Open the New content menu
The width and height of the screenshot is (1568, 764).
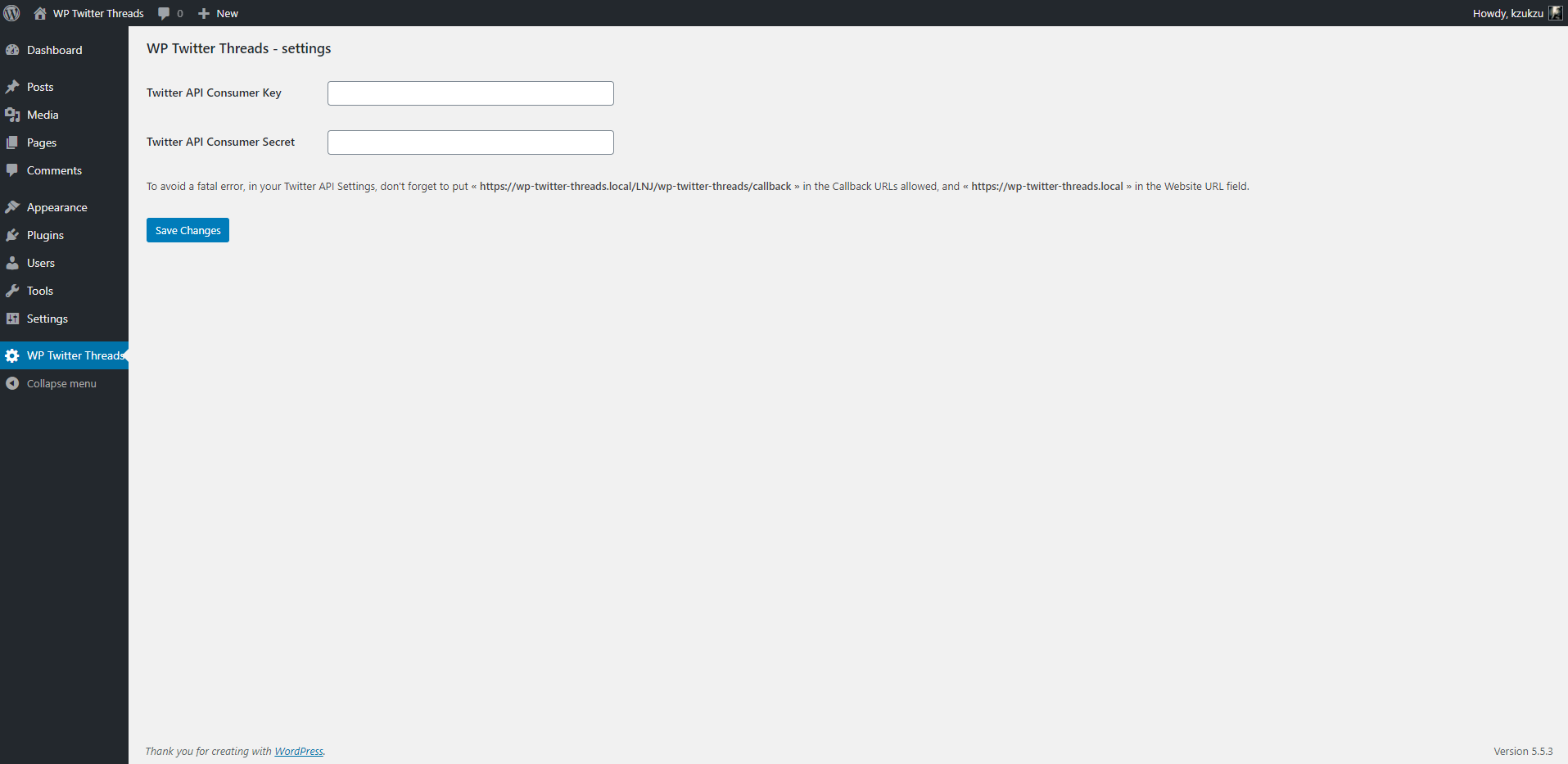point(219,13)
